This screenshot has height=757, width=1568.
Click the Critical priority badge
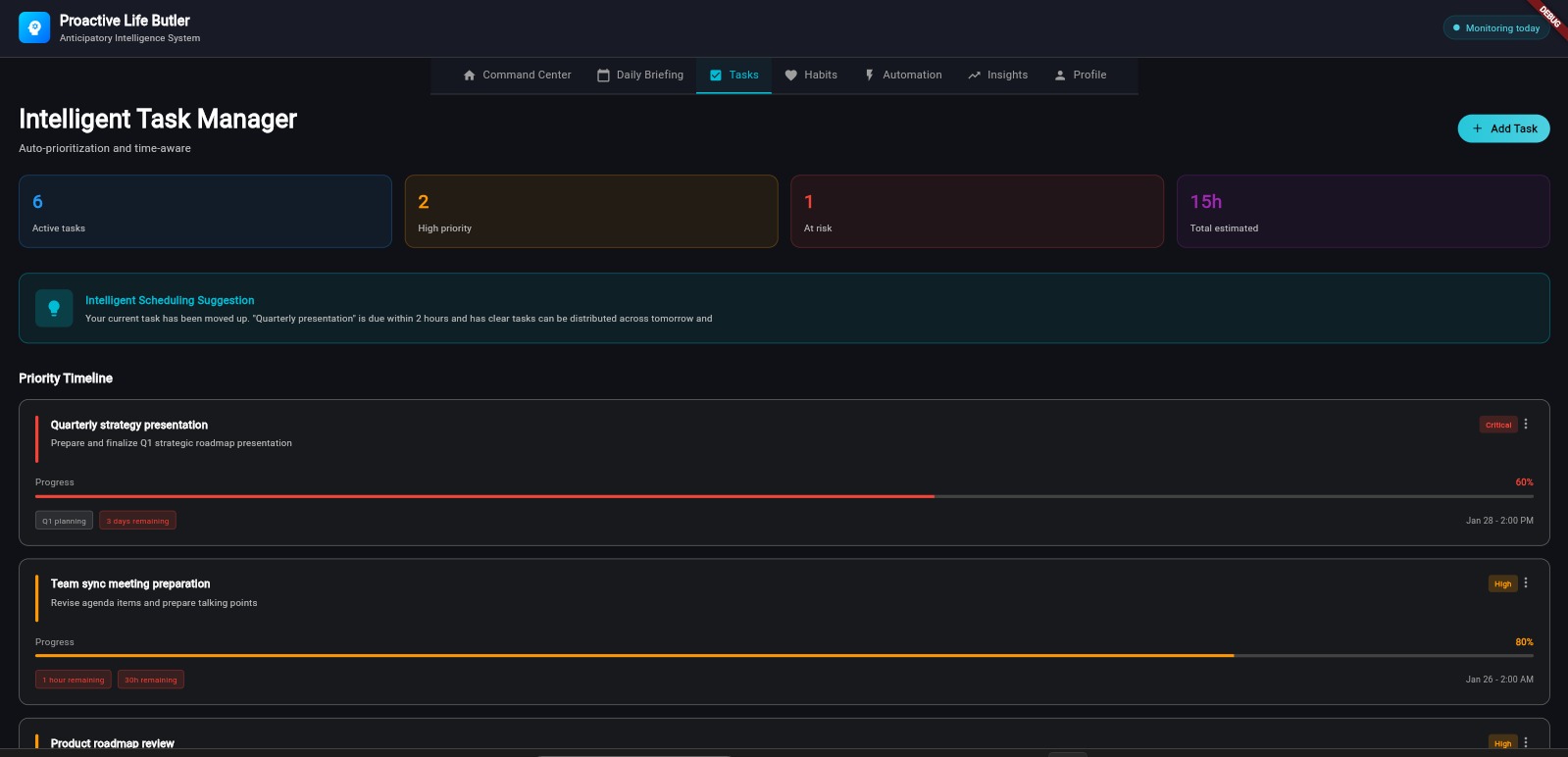(1498, 425)
